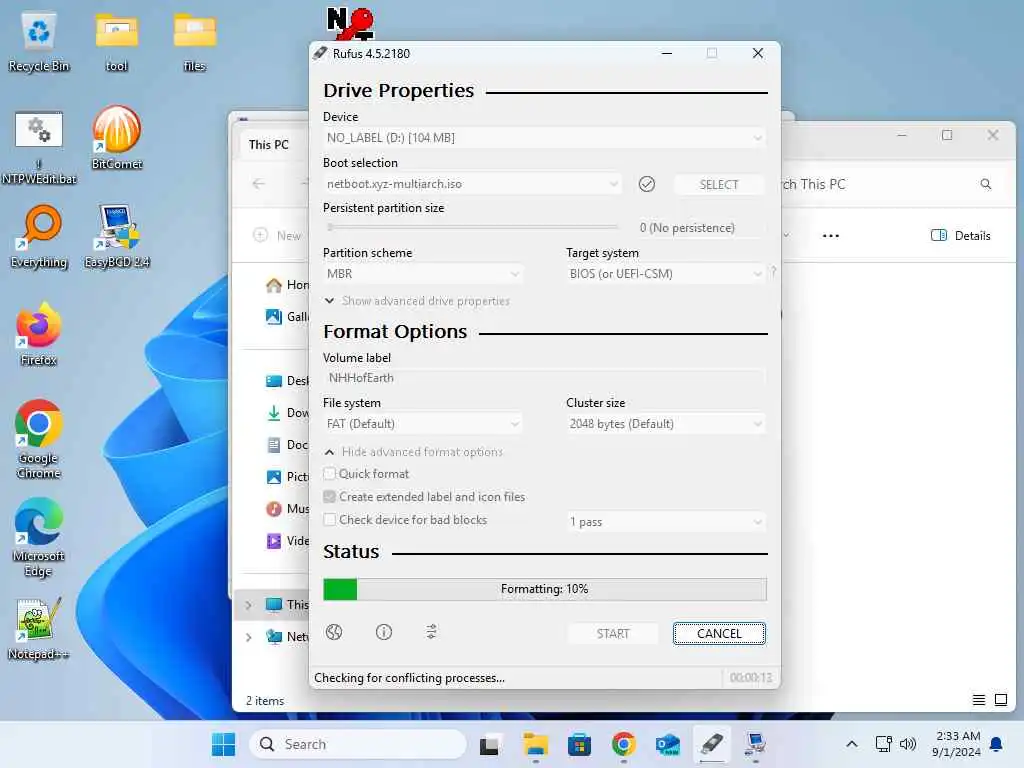Open volume control in system tray

click(908, 744)
